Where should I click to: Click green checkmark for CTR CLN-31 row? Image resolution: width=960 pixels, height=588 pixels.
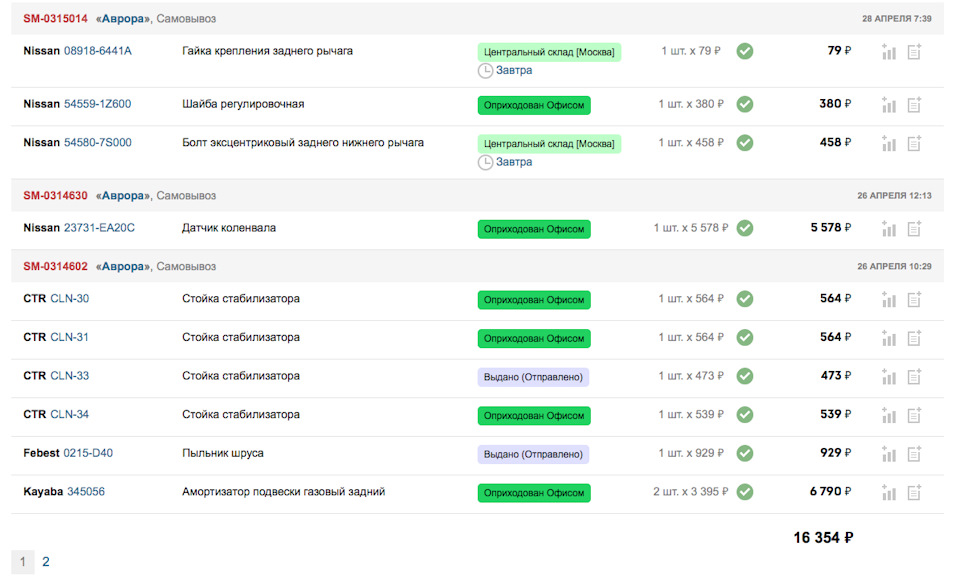[745, 338]
